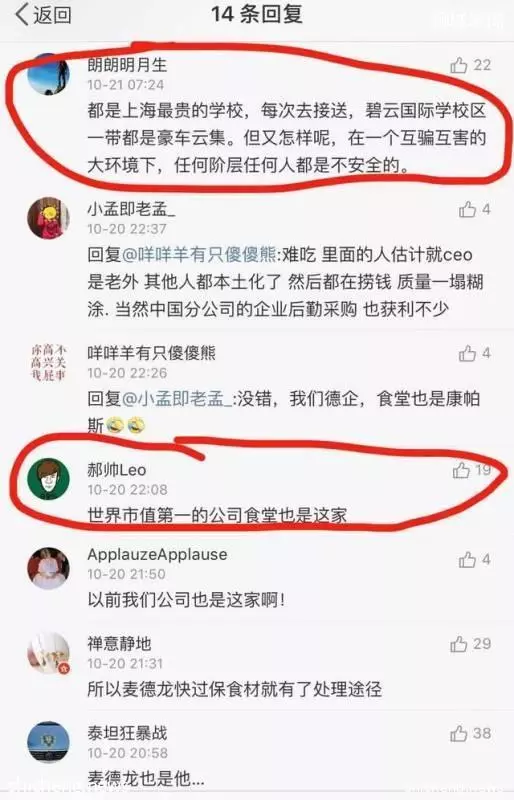Tap thumbs-up on 郝帅Leo's comment
Image resolution: width=514 pixels, height=800 pixels.
[x=461, y=470]
